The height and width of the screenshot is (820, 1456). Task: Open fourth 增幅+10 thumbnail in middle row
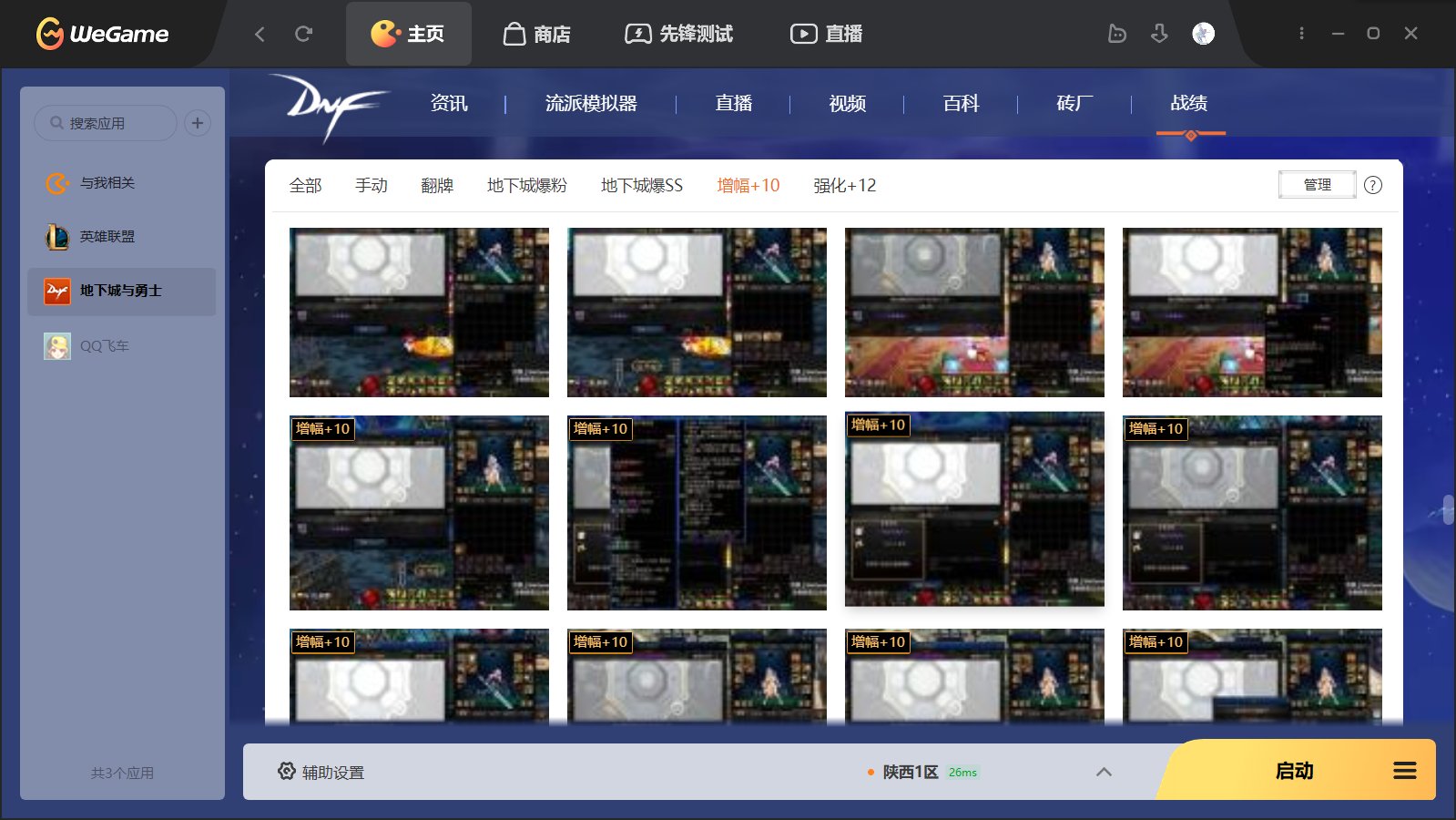point(1252,513)
